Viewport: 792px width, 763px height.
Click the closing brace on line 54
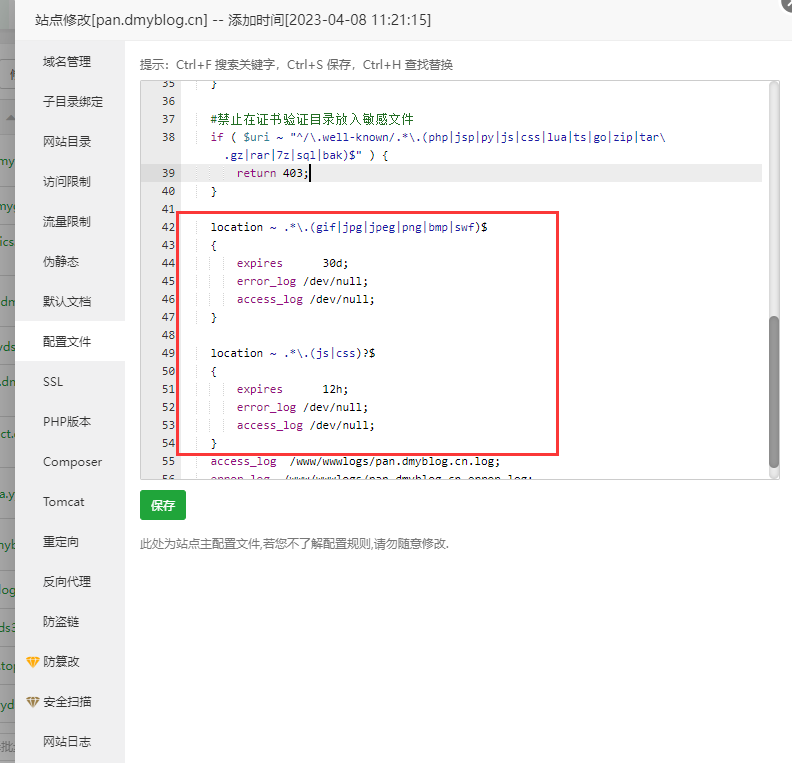pyautogui.click(x=214, y=443)
